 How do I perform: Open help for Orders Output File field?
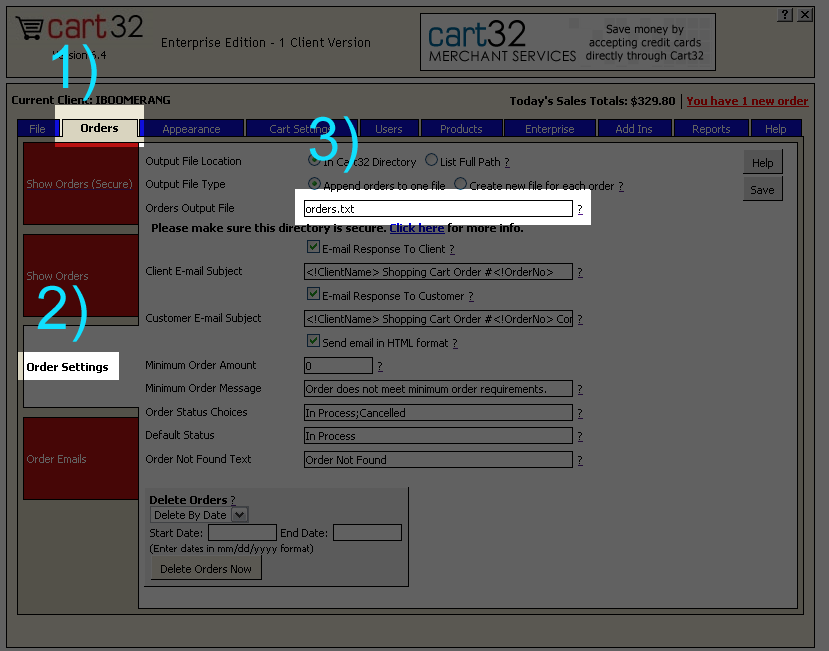pos(580,209)
